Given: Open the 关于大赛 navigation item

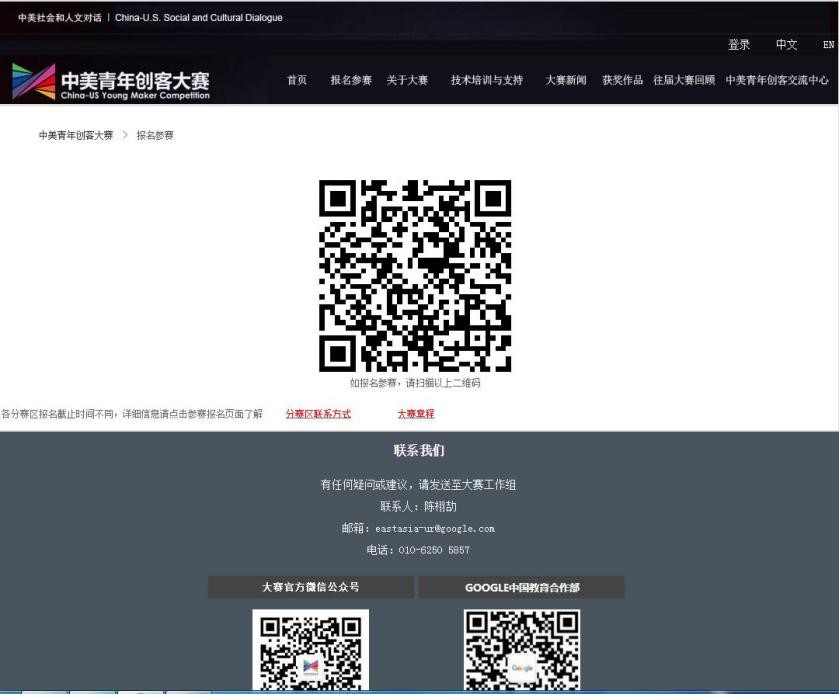Looking at the screenshot, I should [x=407, y=80].
